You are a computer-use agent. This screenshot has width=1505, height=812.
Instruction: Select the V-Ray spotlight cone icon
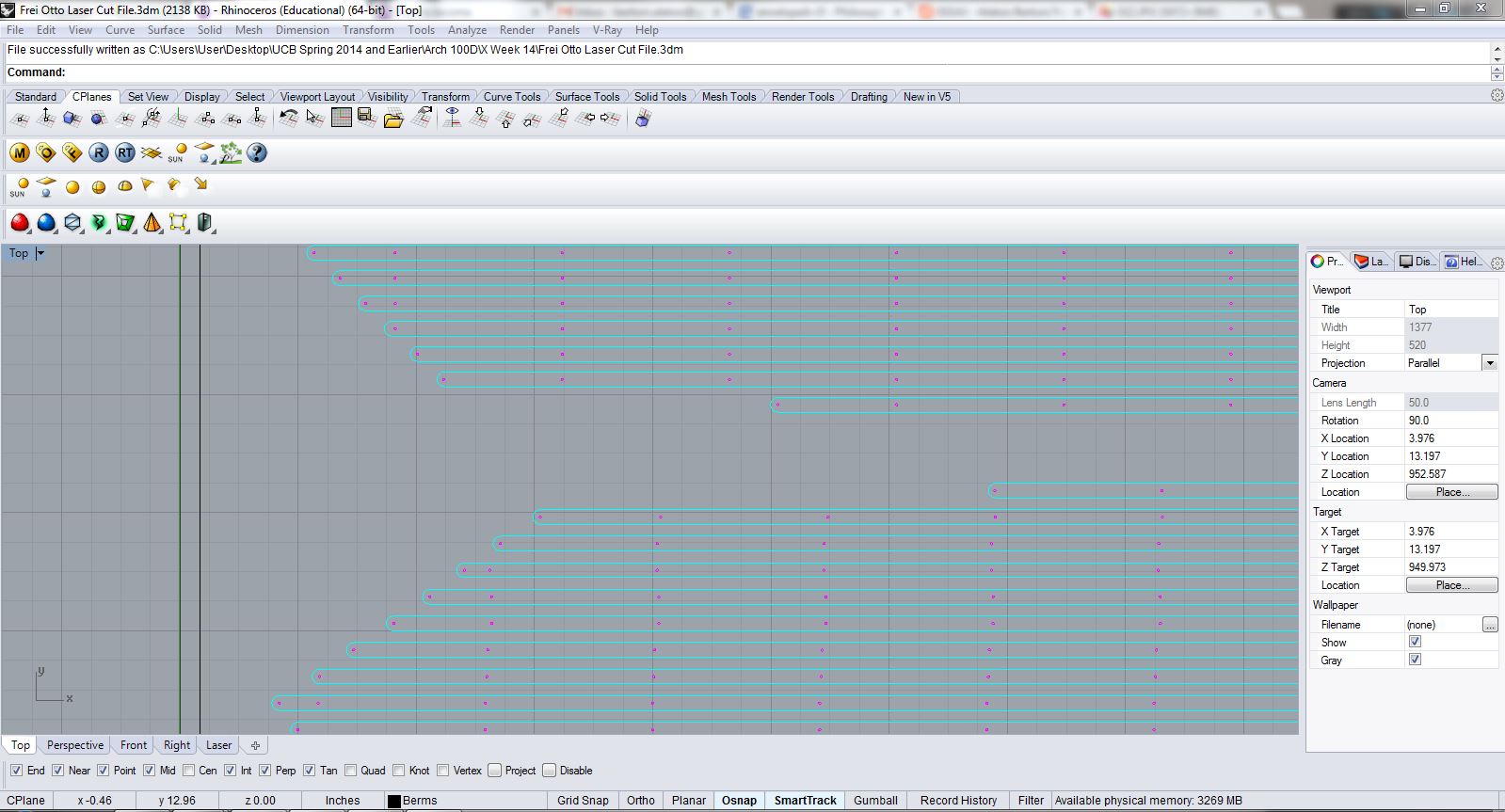(x=148, y=186)
